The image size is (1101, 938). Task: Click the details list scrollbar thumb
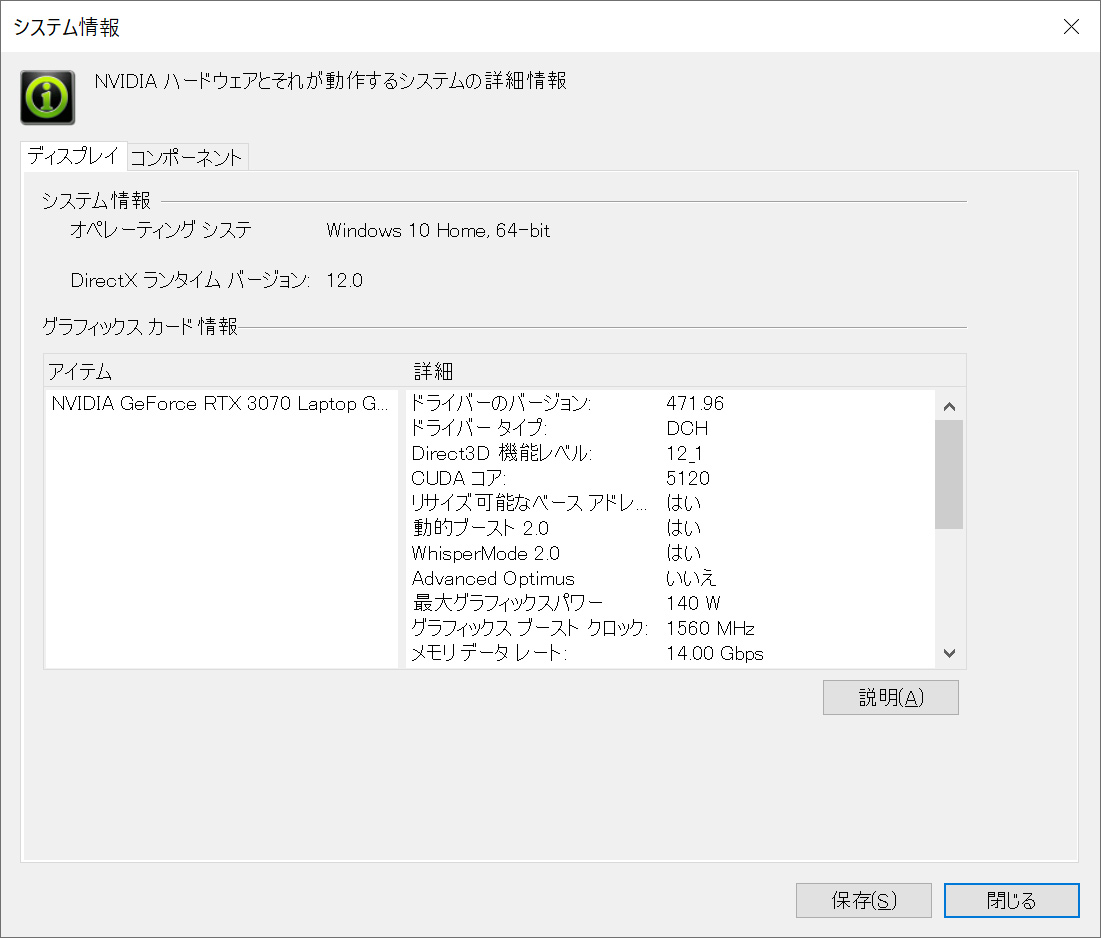tap(949, 474)
